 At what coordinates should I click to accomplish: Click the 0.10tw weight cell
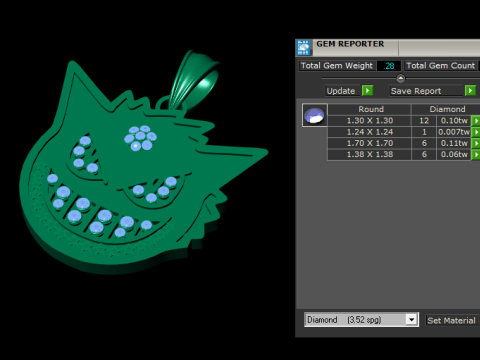454,121
